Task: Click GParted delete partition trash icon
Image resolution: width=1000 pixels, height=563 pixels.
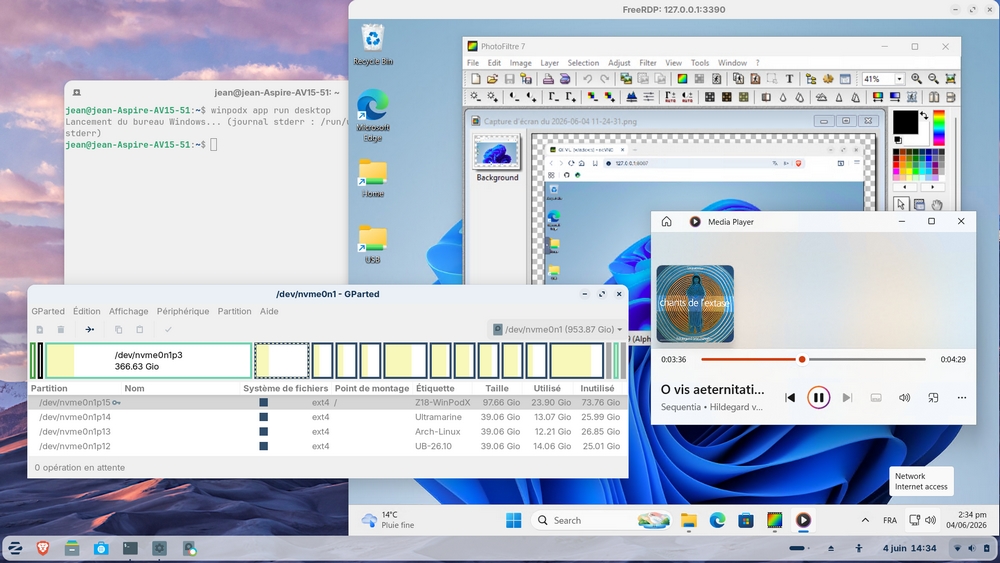Action: pyautogui.click(x=61, y=330)
